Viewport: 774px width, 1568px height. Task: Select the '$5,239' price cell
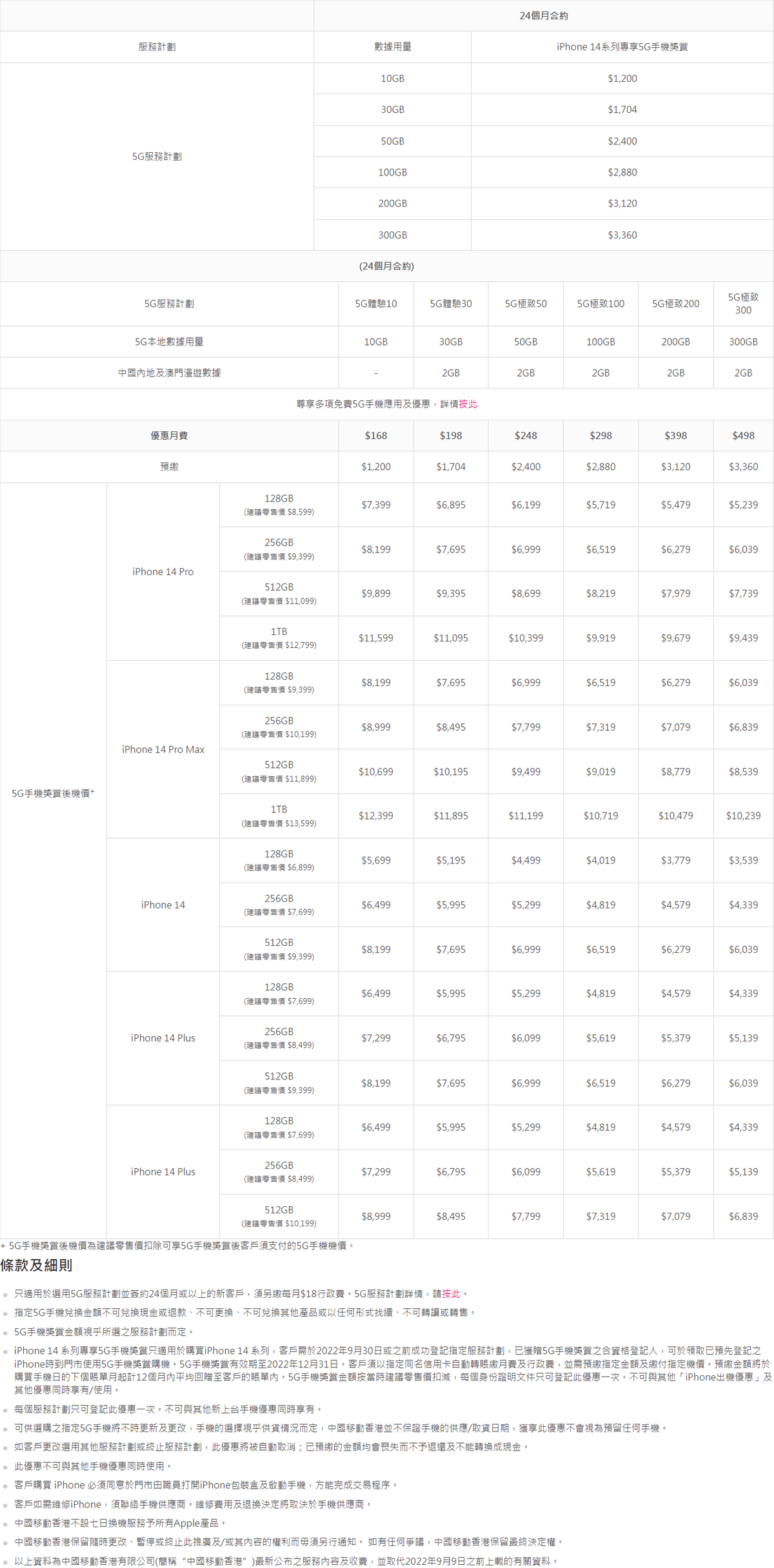pyautogui.click(x=743, y=505)
